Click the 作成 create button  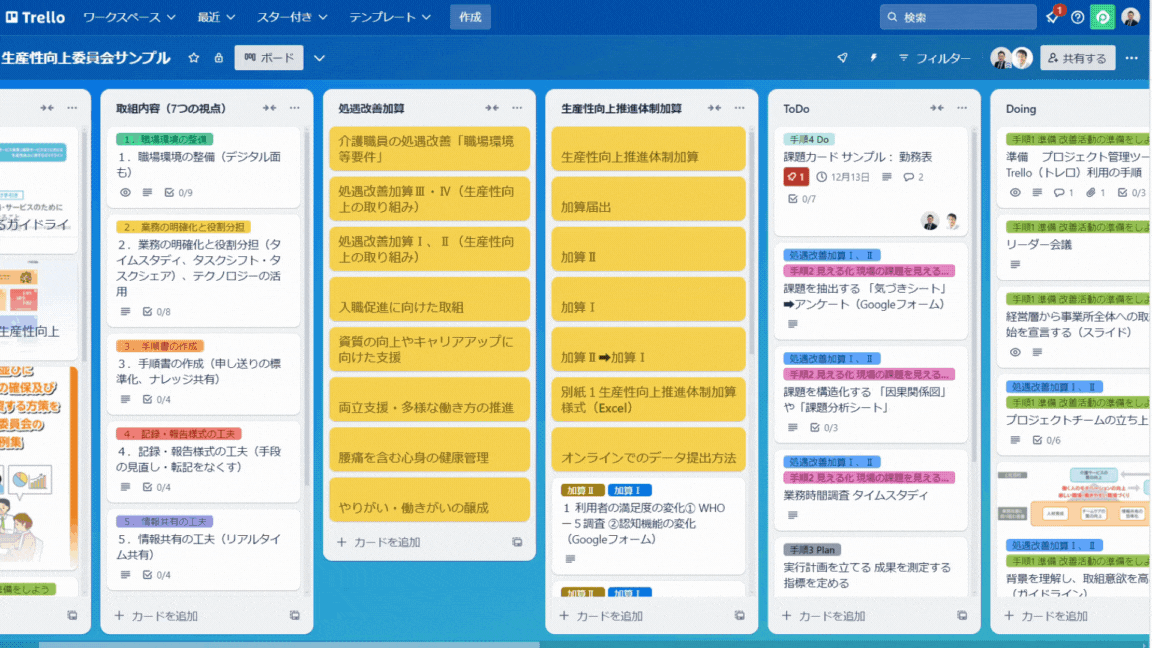point(470,17)
